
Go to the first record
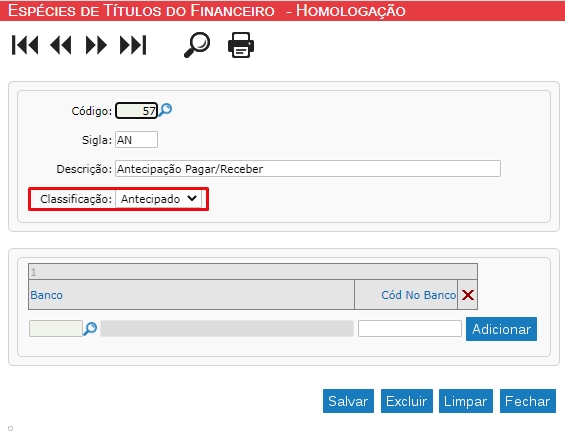25,45
